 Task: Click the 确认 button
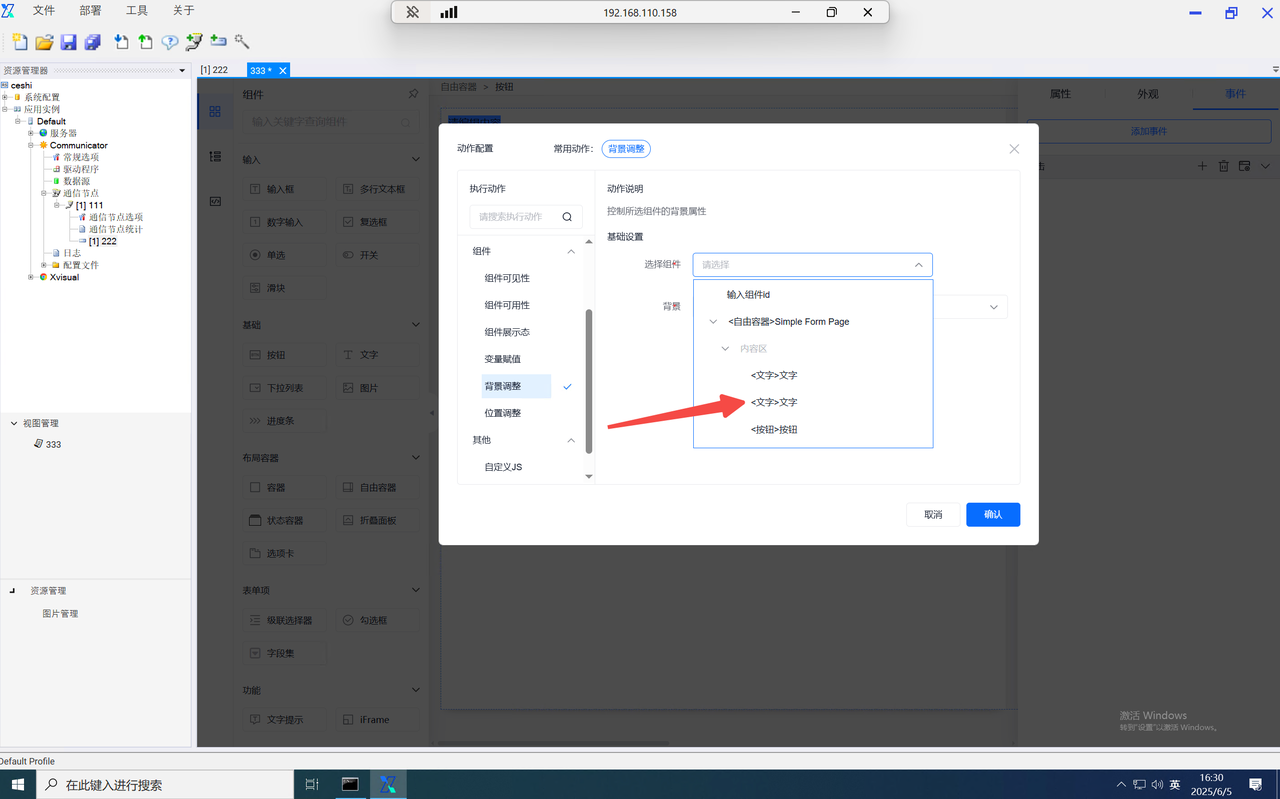tap(993, 514)
